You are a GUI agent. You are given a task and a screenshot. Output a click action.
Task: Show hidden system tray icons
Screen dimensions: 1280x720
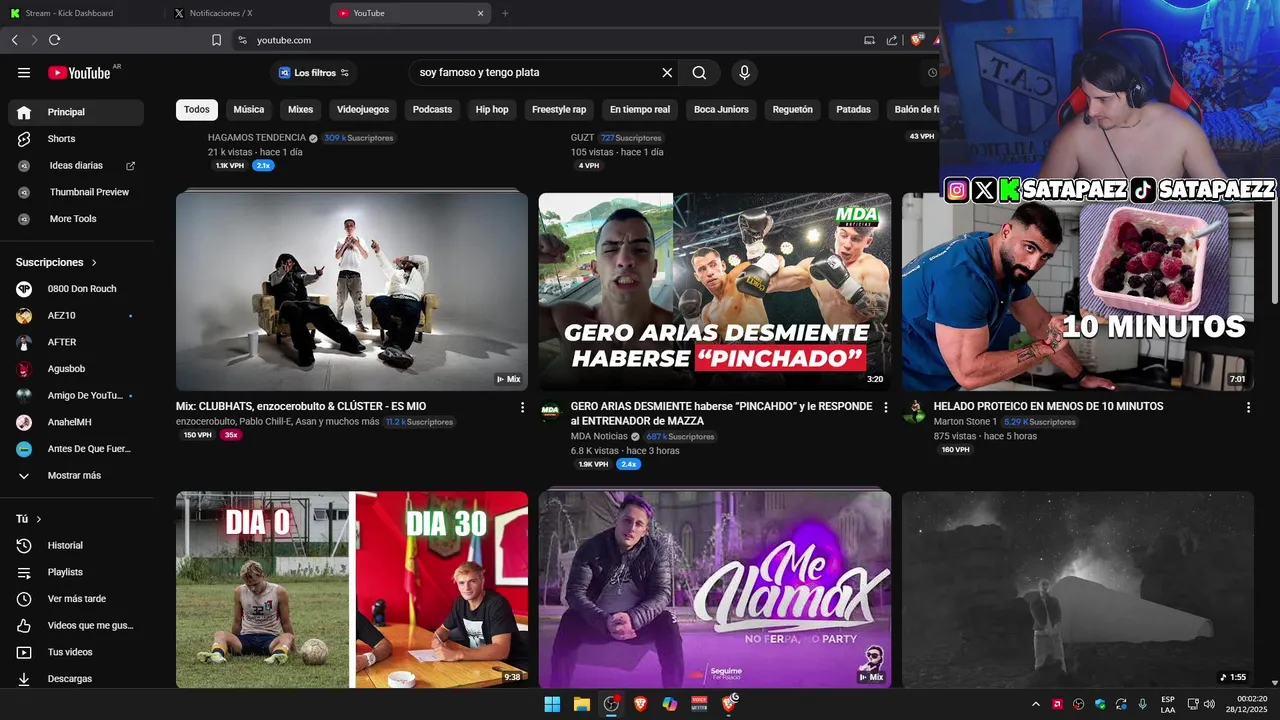pos(1035,704)
